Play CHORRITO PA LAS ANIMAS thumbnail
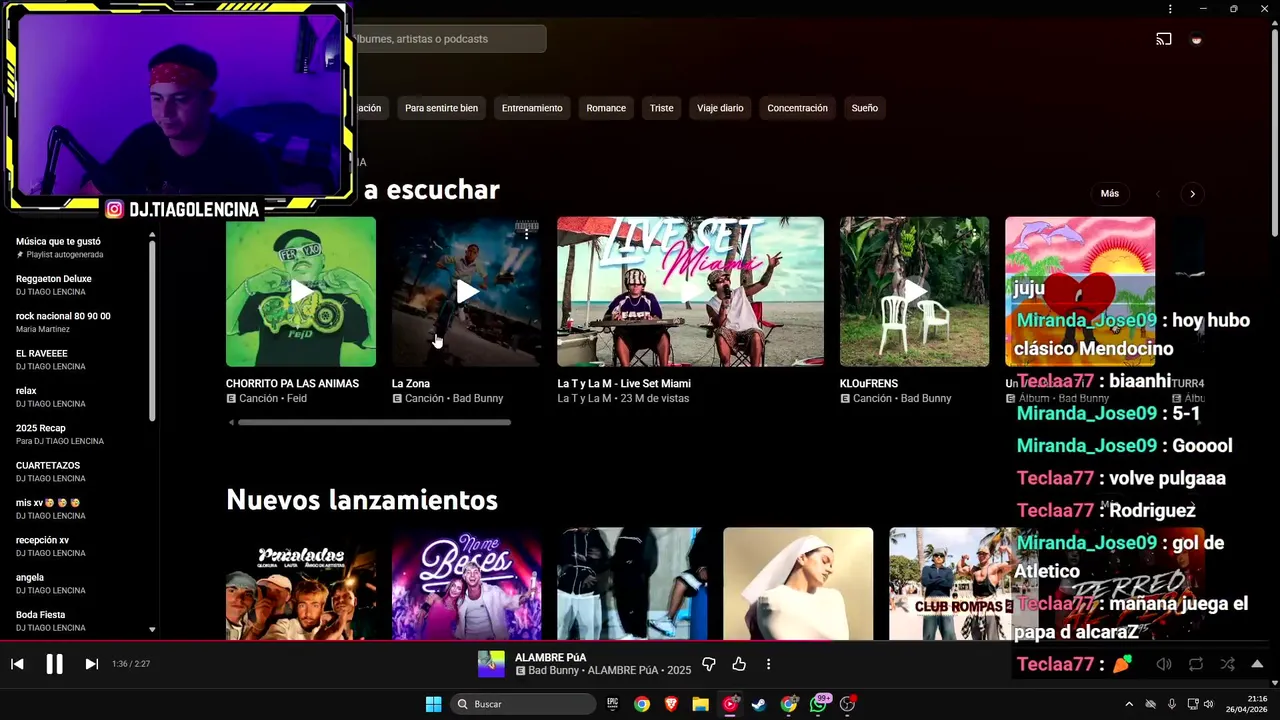Screen dimensions: 1280x720 [301, 292]
